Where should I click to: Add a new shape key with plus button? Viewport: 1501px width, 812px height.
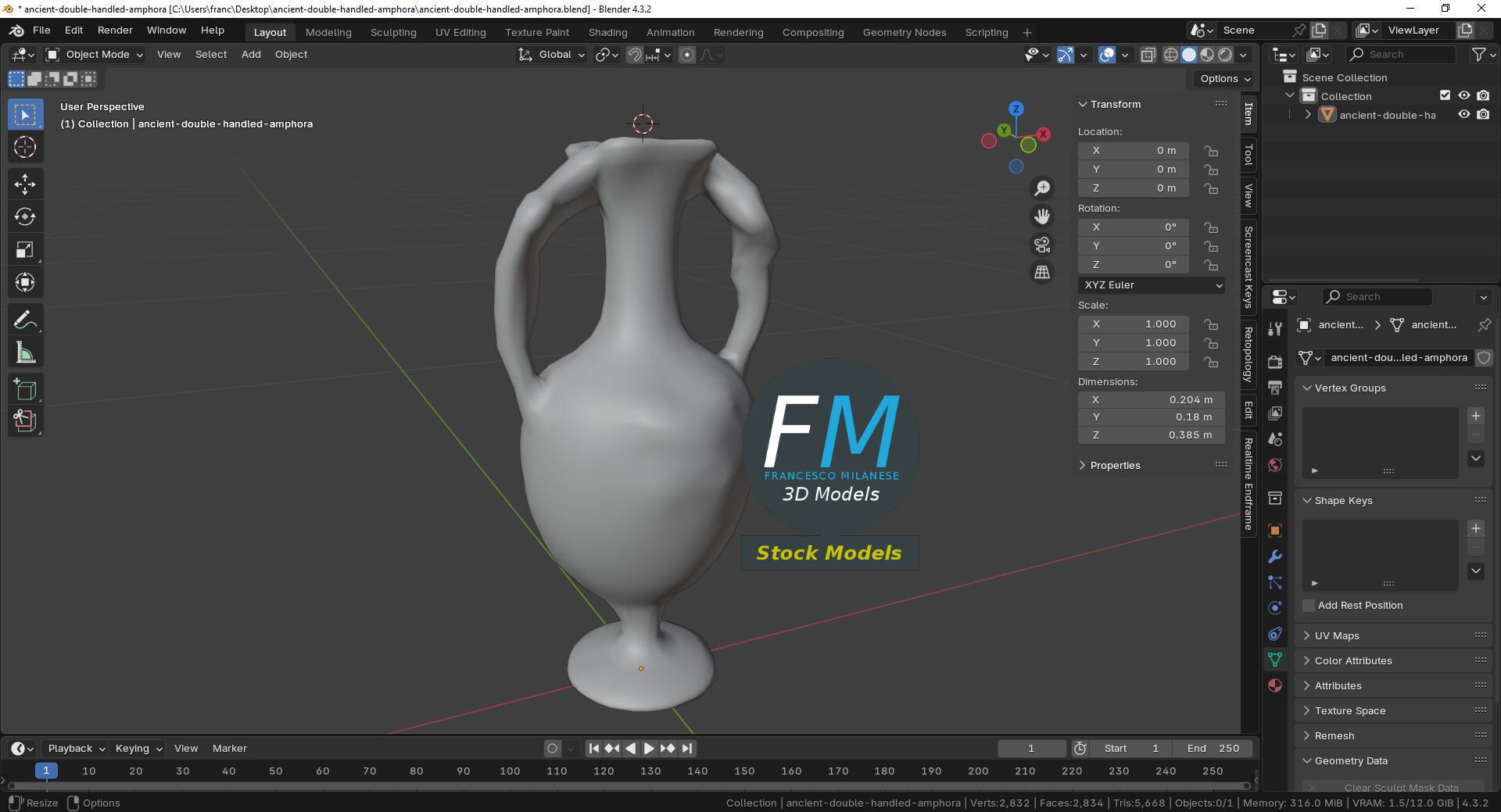pos(1476,528)
